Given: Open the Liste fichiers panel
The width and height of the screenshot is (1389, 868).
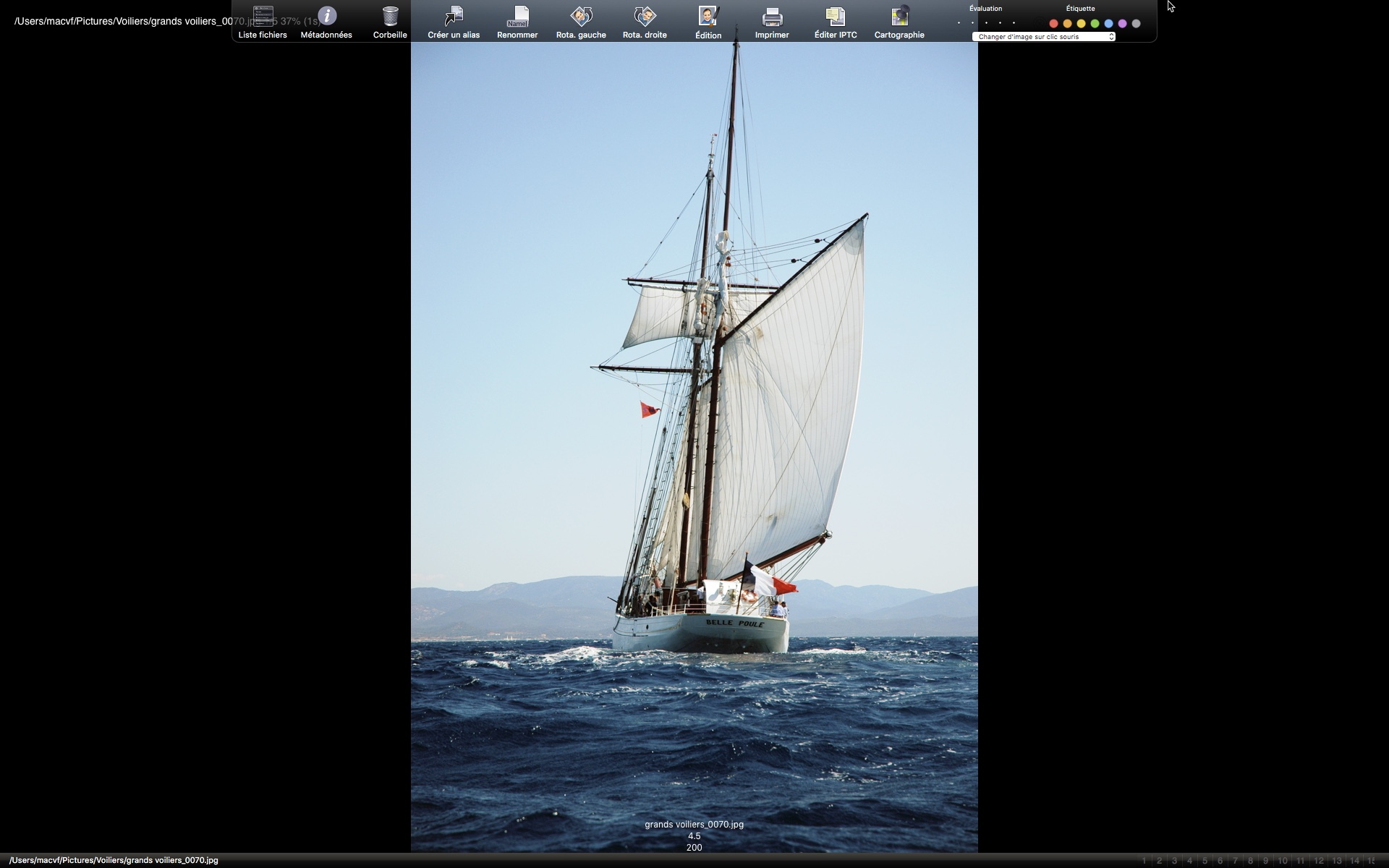Looking at the screenshot, I should pos(263,22).
